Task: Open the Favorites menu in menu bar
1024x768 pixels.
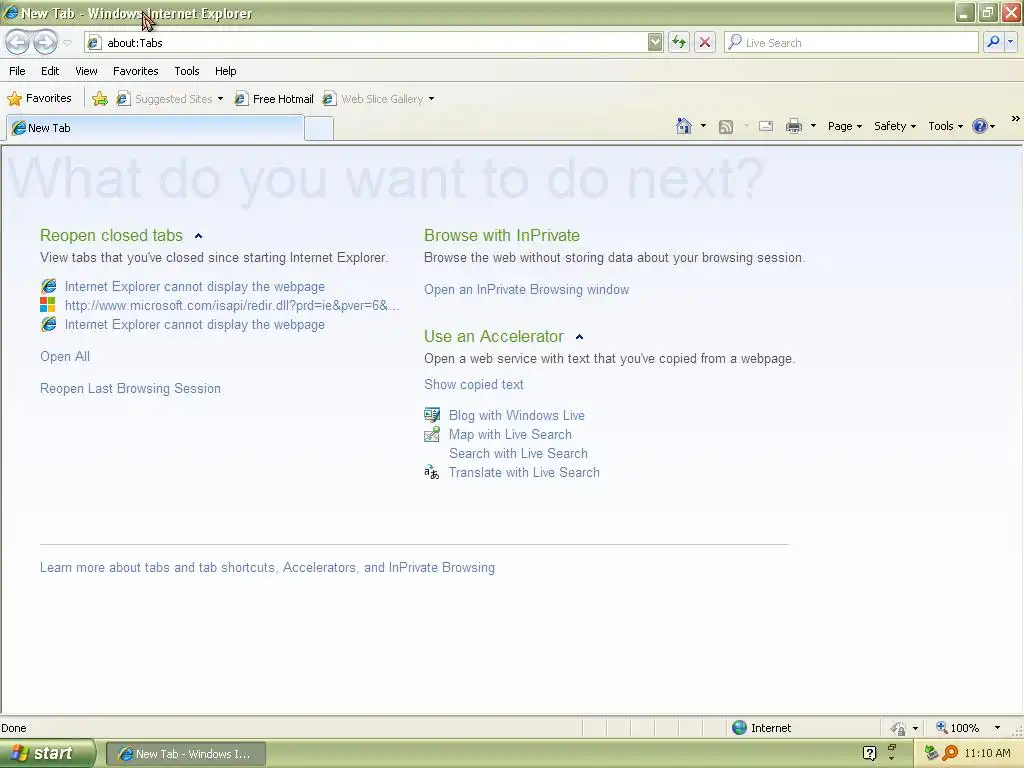Action: pyautogui.click(x=135, y=71)
